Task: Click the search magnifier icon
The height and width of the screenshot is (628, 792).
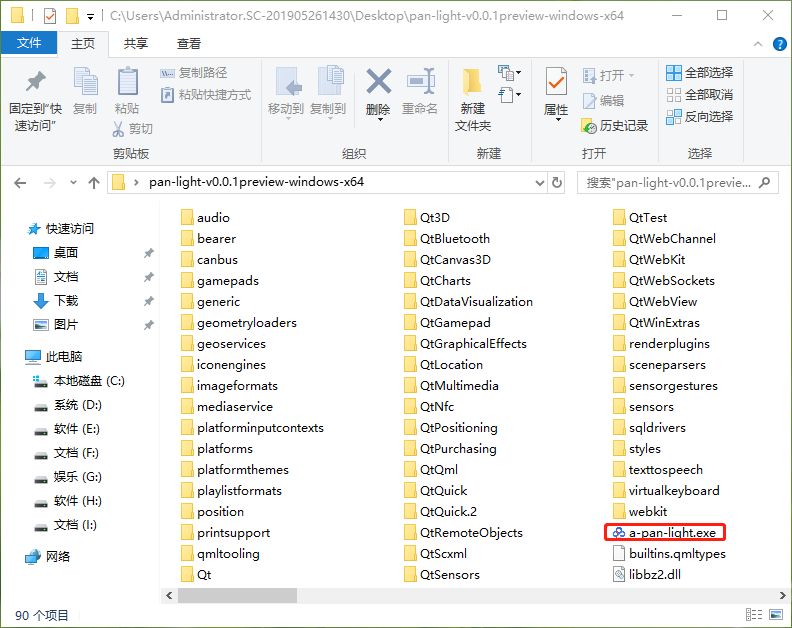Action: pos(765,182)
